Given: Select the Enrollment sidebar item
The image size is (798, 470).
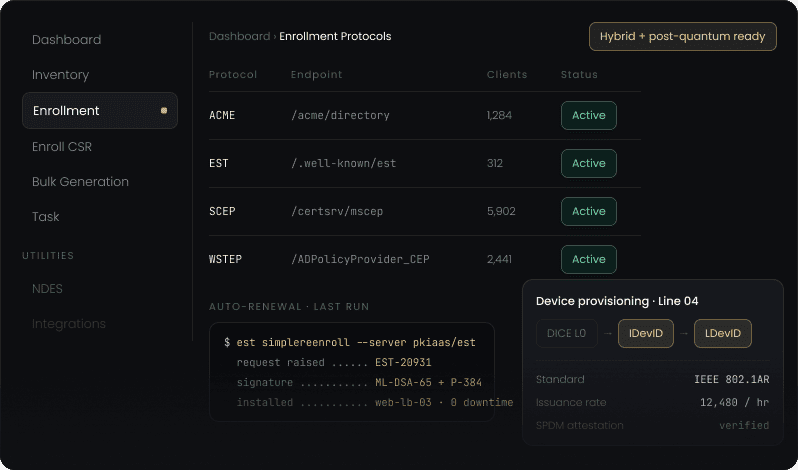Looking at the screenshot, I should [x=100, y=110].
